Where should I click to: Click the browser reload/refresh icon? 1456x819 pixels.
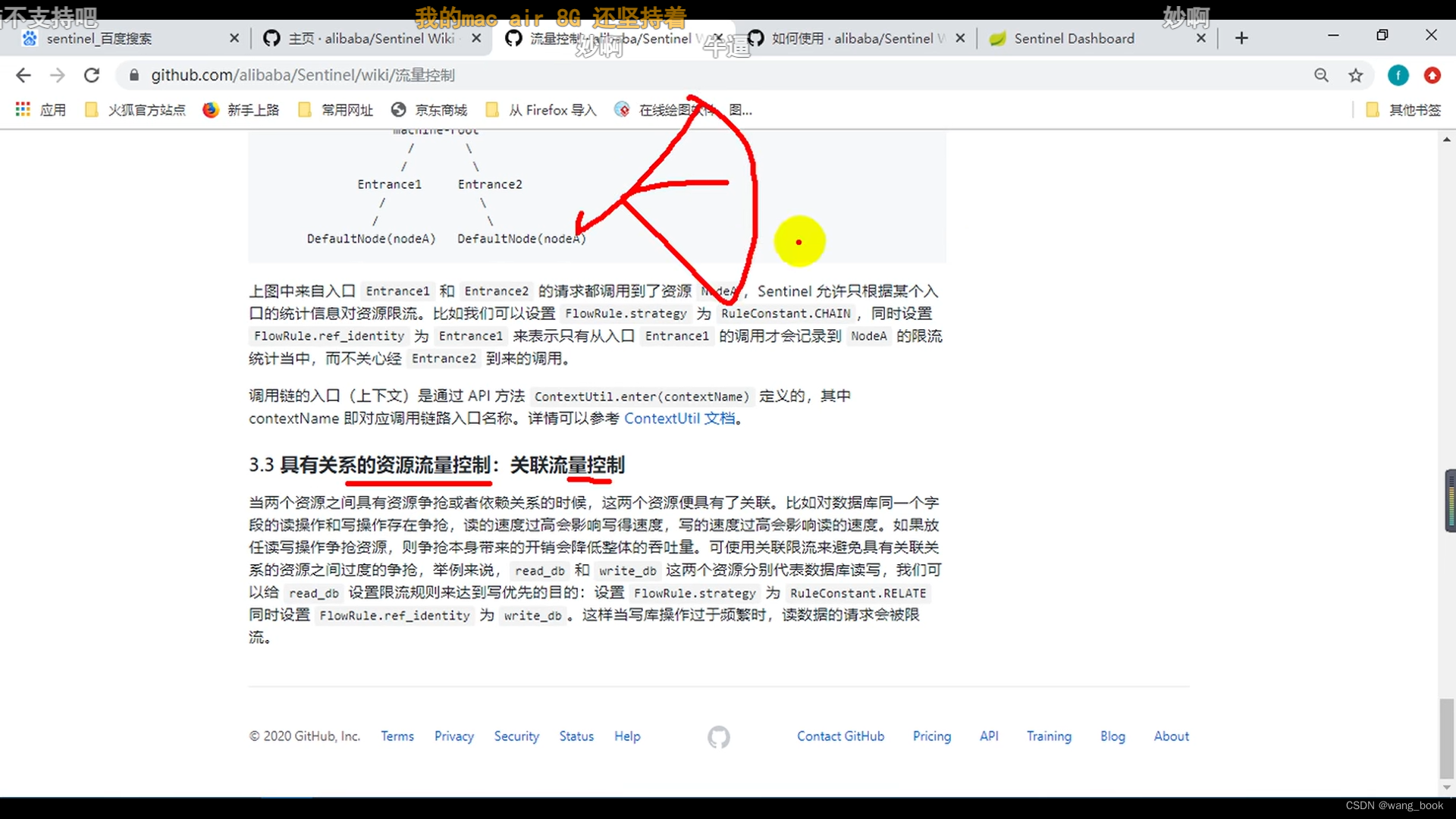(x=91, y=75)
